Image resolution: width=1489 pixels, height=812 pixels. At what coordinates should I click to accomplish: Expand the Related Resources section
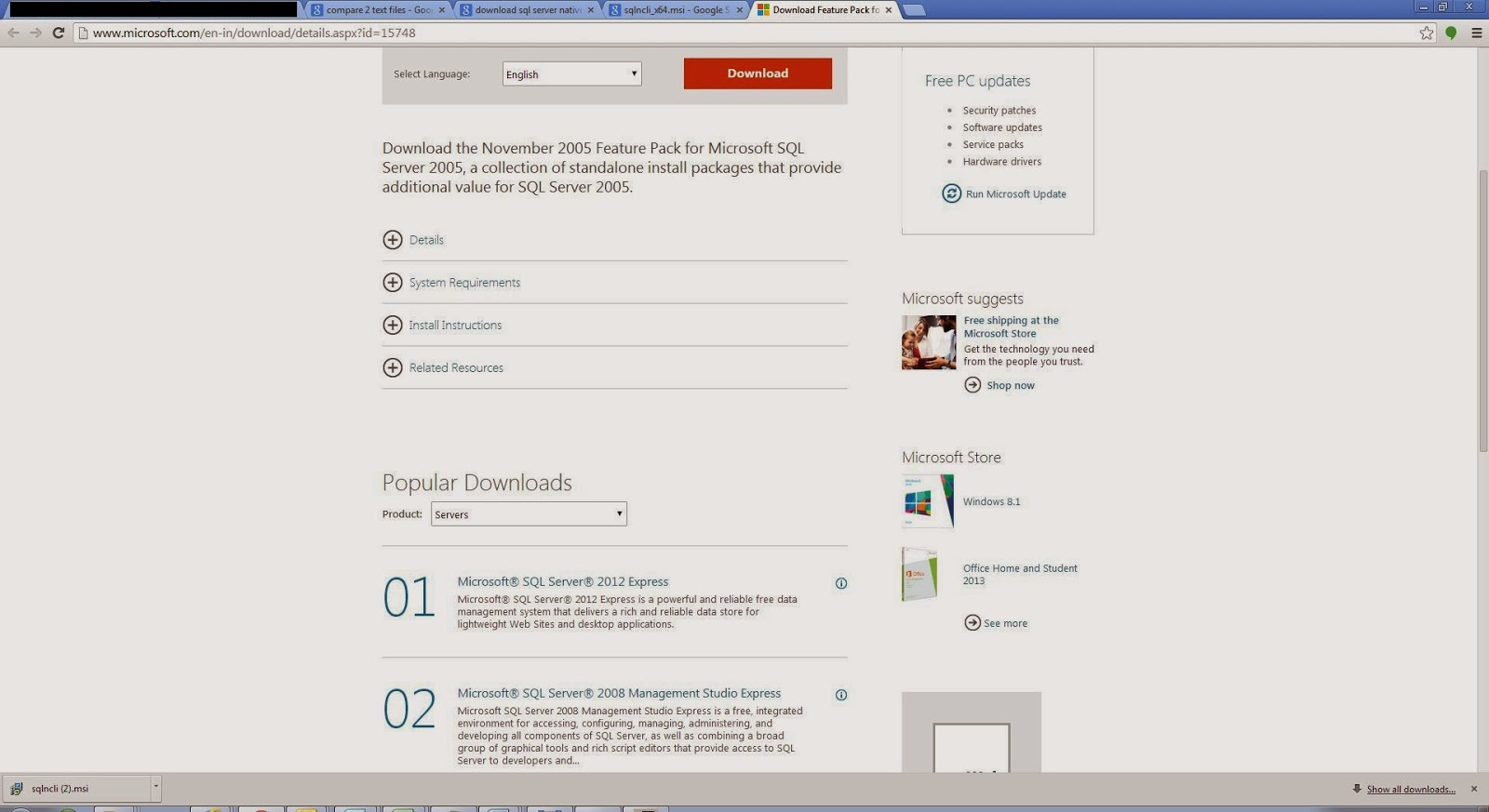pos(393,368)
